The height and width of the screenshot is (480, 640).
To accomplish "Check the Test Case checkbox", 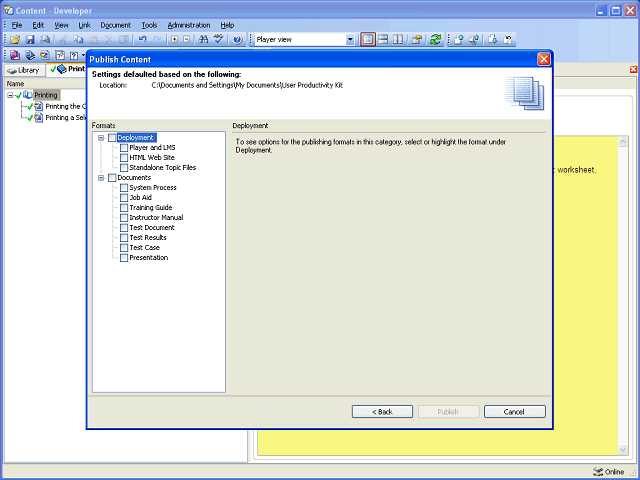I will coord(124,248).
